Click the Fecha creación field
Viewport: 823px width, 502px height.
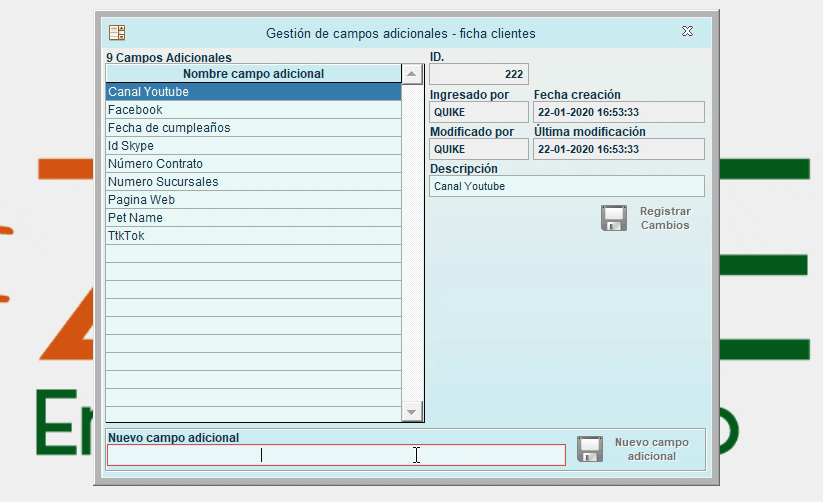click(x=619, y=112)
